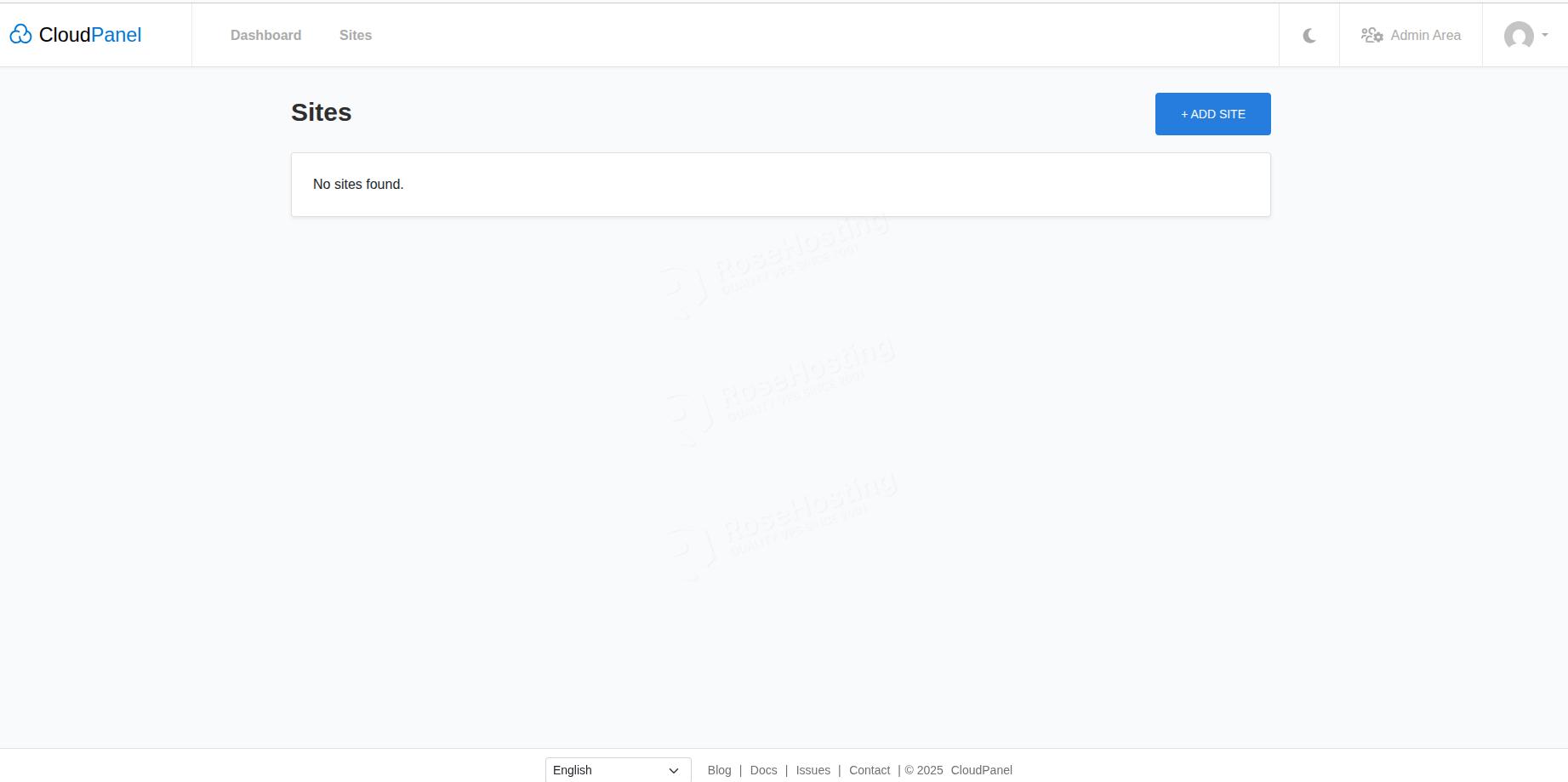The height and width of the screenshot is (782, 1568).
Task: Click the Admin Area users-gear icon
Action: click(x=1371, y=35)
